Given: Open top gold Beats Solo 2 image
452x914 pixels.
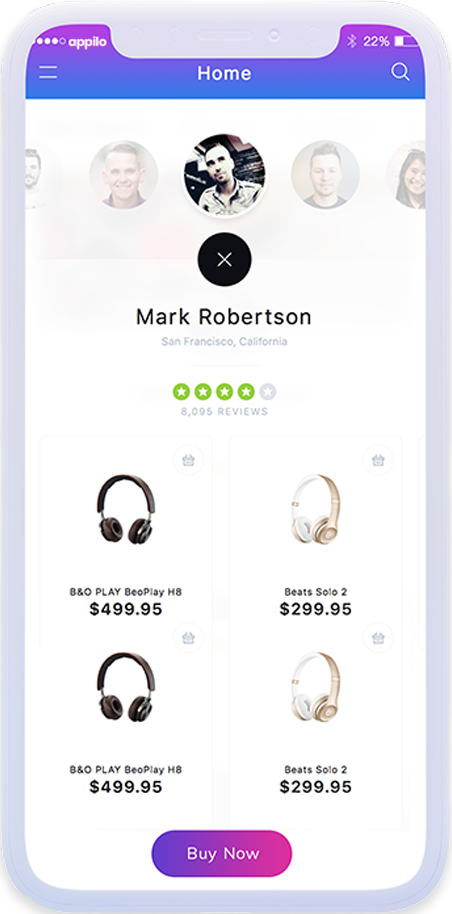Looking at the screenshot, I should point(316,509).
